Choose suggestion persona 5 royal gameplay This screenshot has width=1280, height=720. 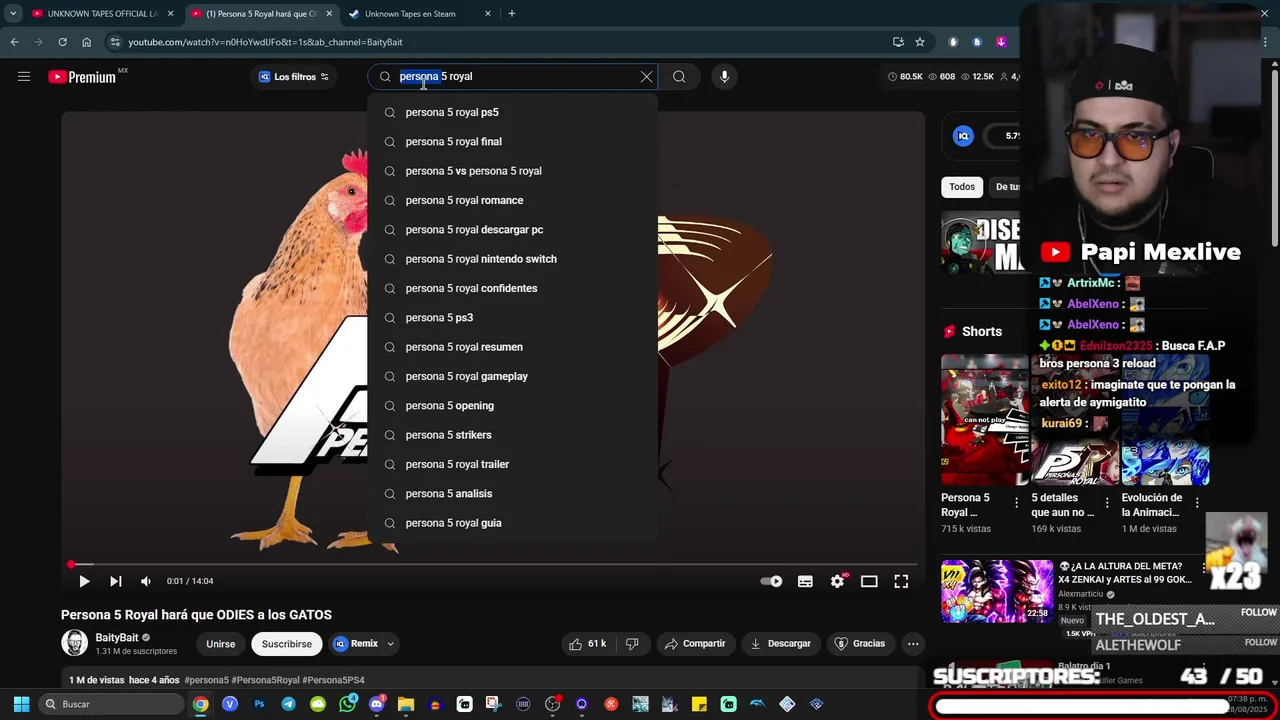pyautogui.click(x=513, y=376)
